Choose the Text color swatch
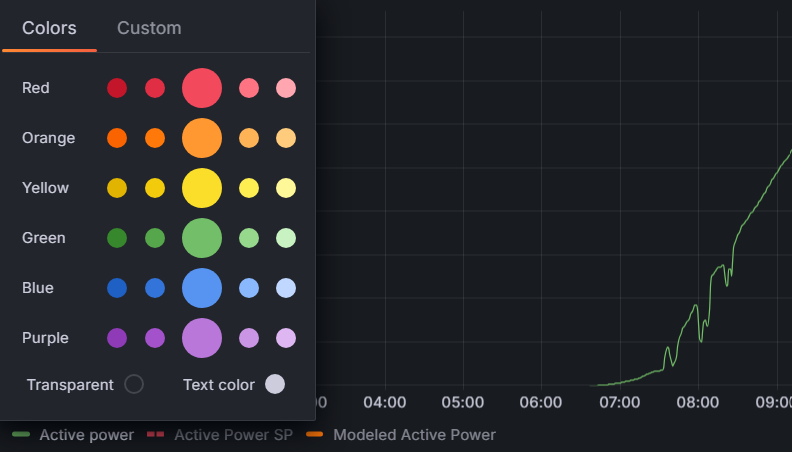Viewport: 792px width, 452px height. pos(275,384)
